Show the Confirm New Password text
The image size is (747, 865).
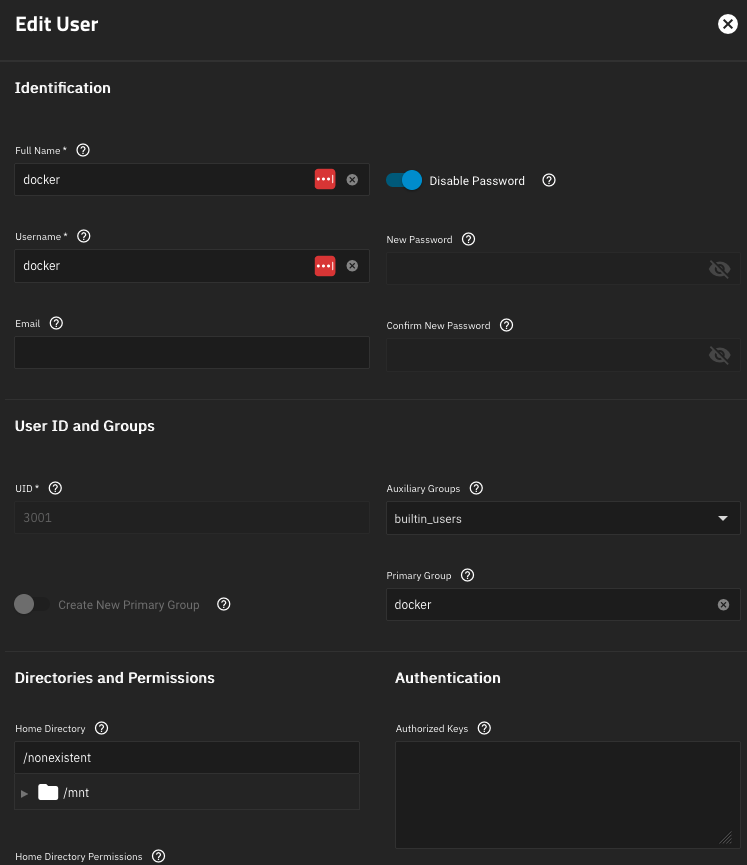719,355
